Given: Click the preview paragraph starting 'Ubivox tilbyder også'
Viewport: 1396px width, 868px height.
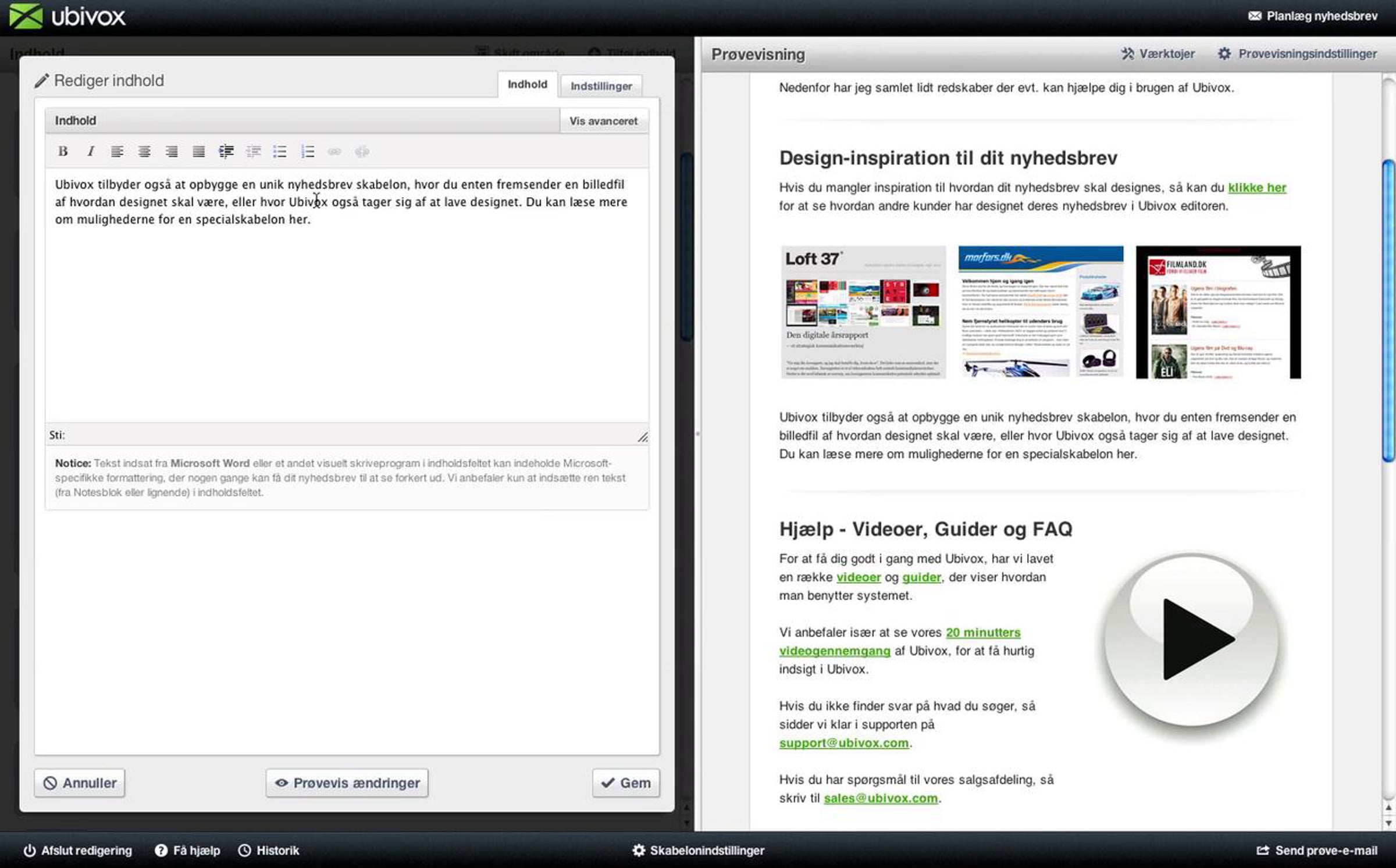Looking at the screenshot, I should click(x=1038, y=435).
